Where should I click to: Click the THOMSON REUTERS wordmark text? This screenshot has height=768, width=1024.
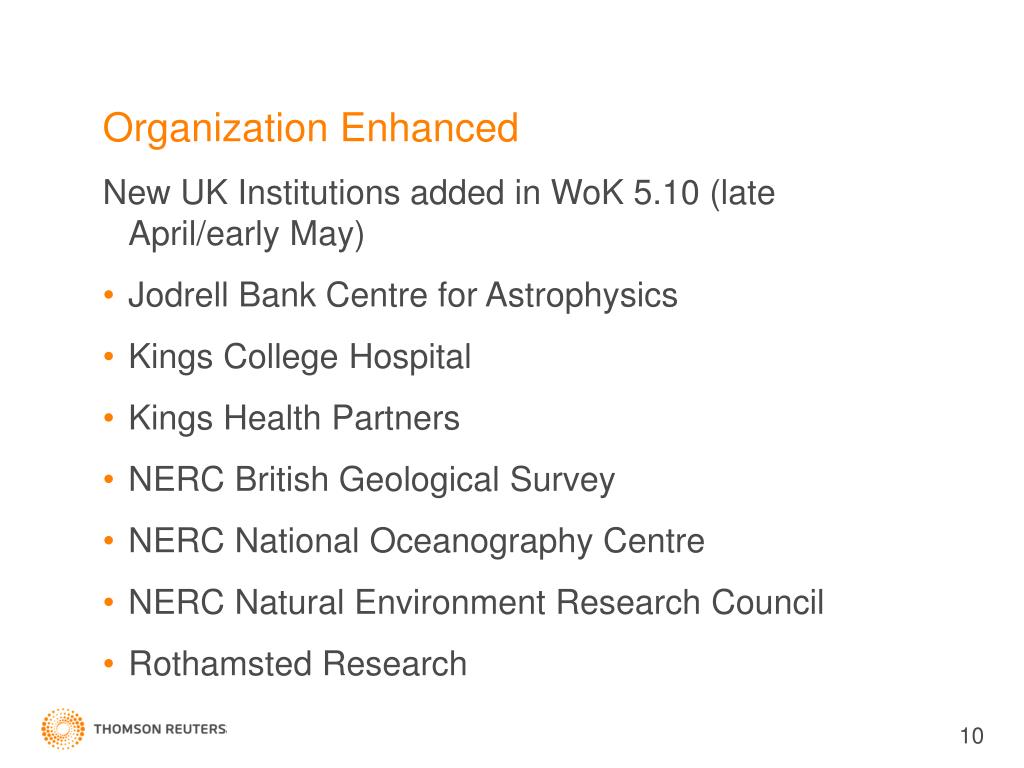[160, 729]
